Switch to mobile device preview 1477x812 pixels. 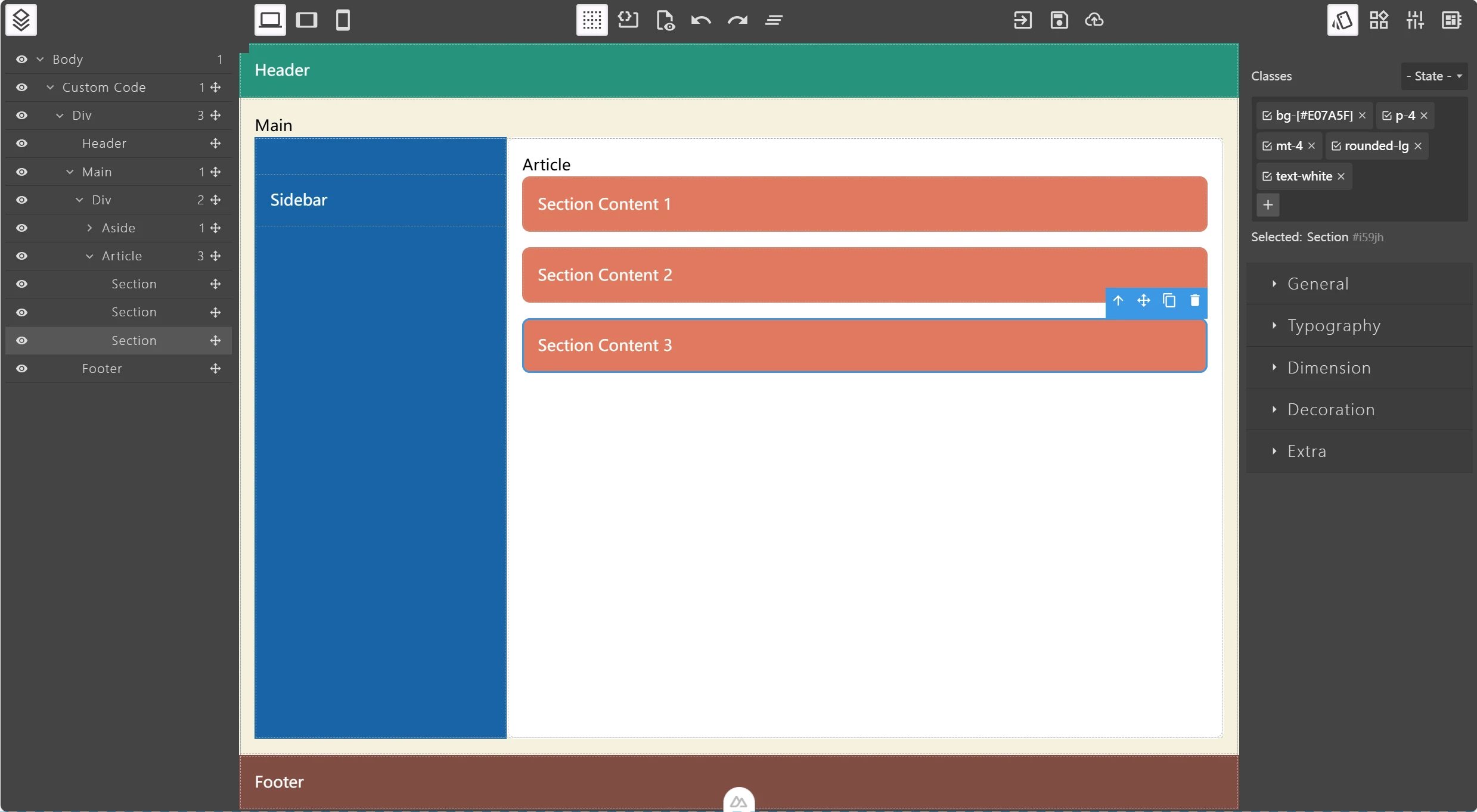coord(343,20)
